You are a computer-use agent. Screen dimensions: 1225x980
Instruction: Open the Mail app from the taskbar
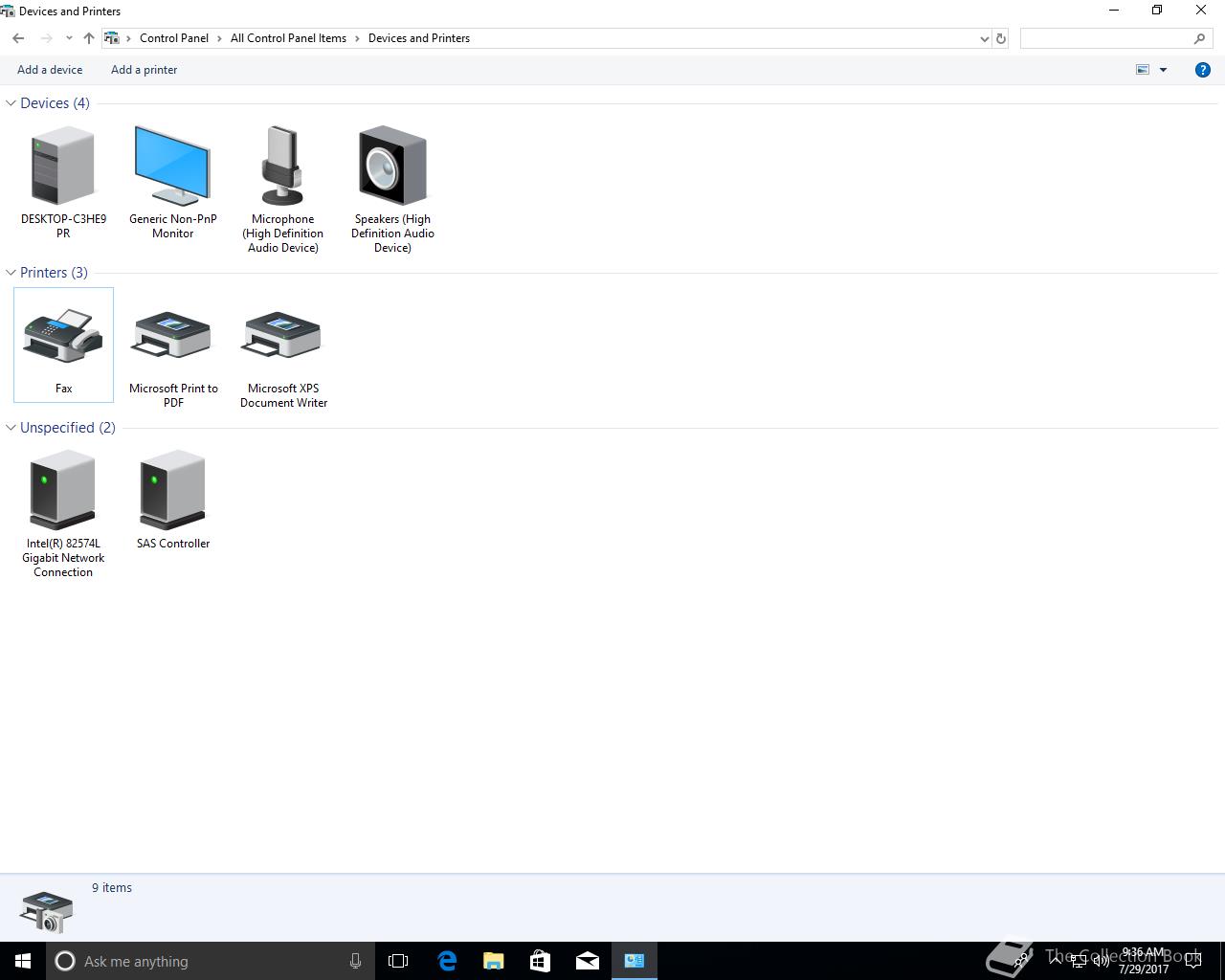588,961
